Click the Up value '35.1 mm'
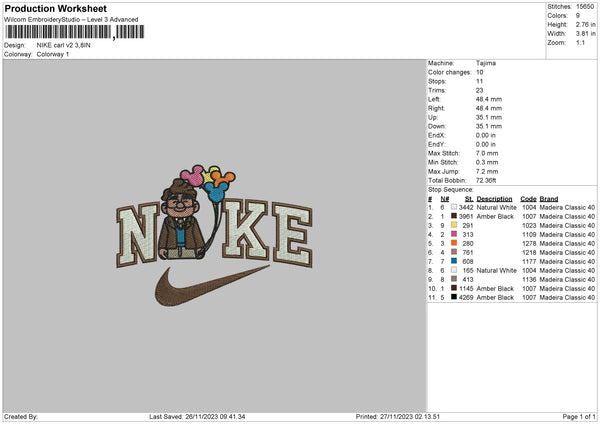Viewport: 600px width, 424px height. (x=489, y=117)
